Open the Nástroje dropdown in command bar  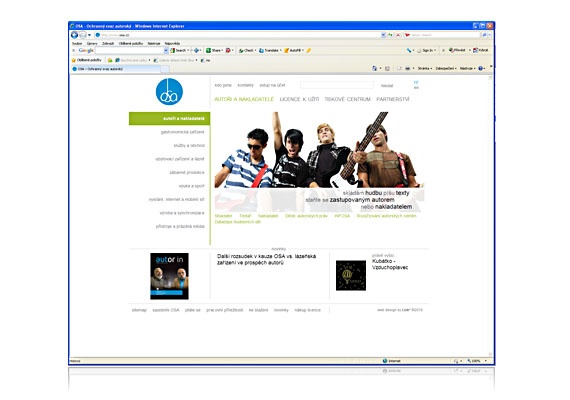point(467,68)
